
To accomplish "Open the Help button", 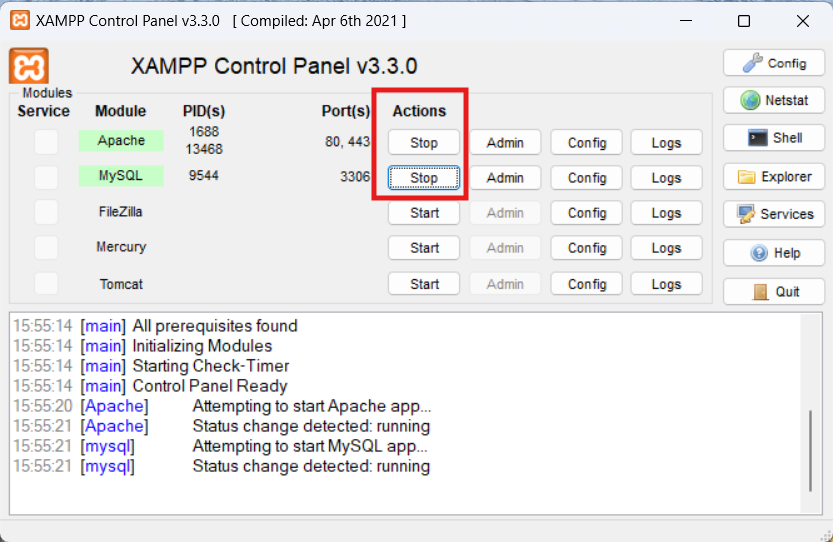I will (x=773, y=253).
